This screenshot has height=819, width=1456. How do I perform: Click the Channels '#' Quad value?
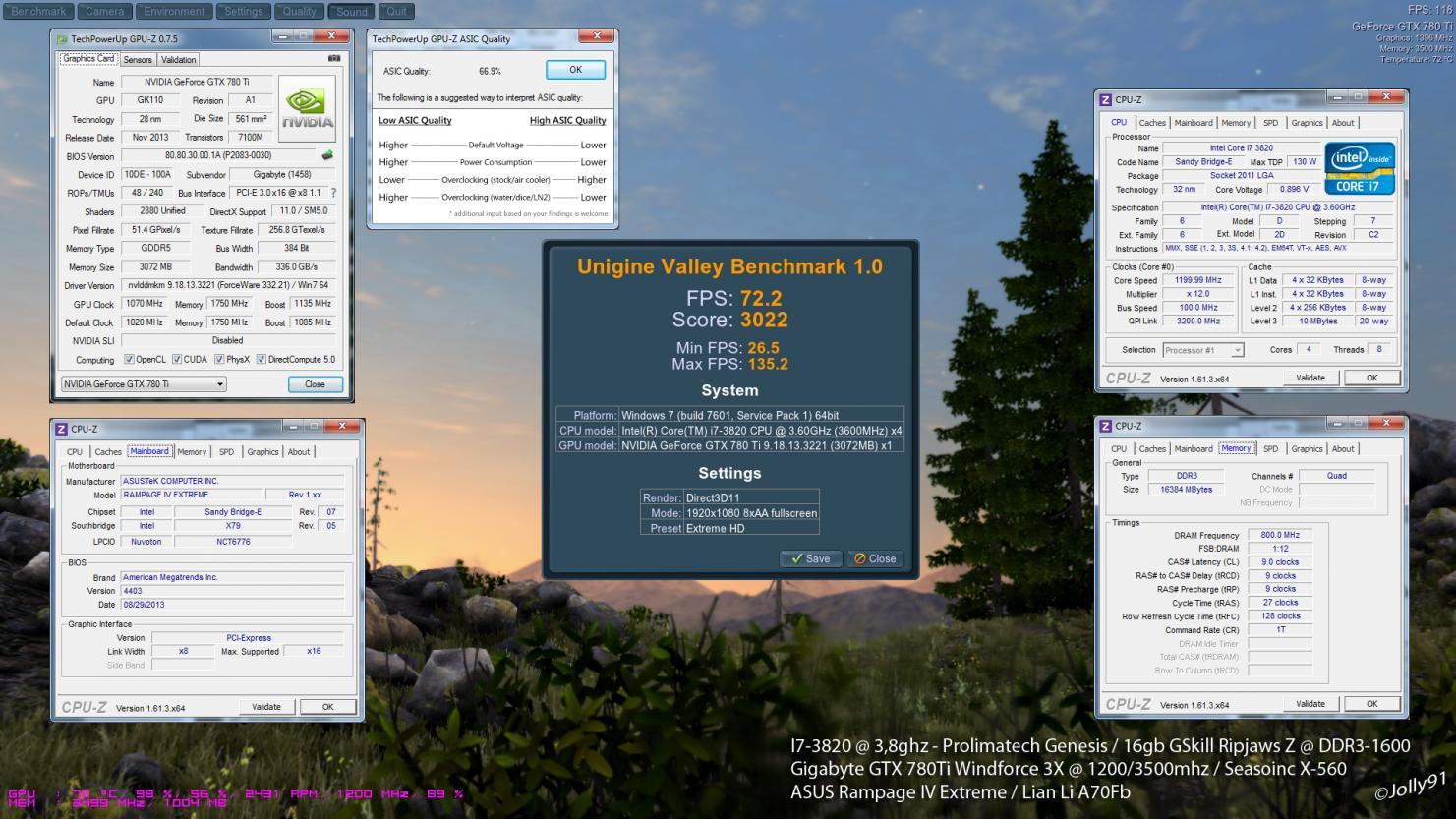click(1337, 476)
